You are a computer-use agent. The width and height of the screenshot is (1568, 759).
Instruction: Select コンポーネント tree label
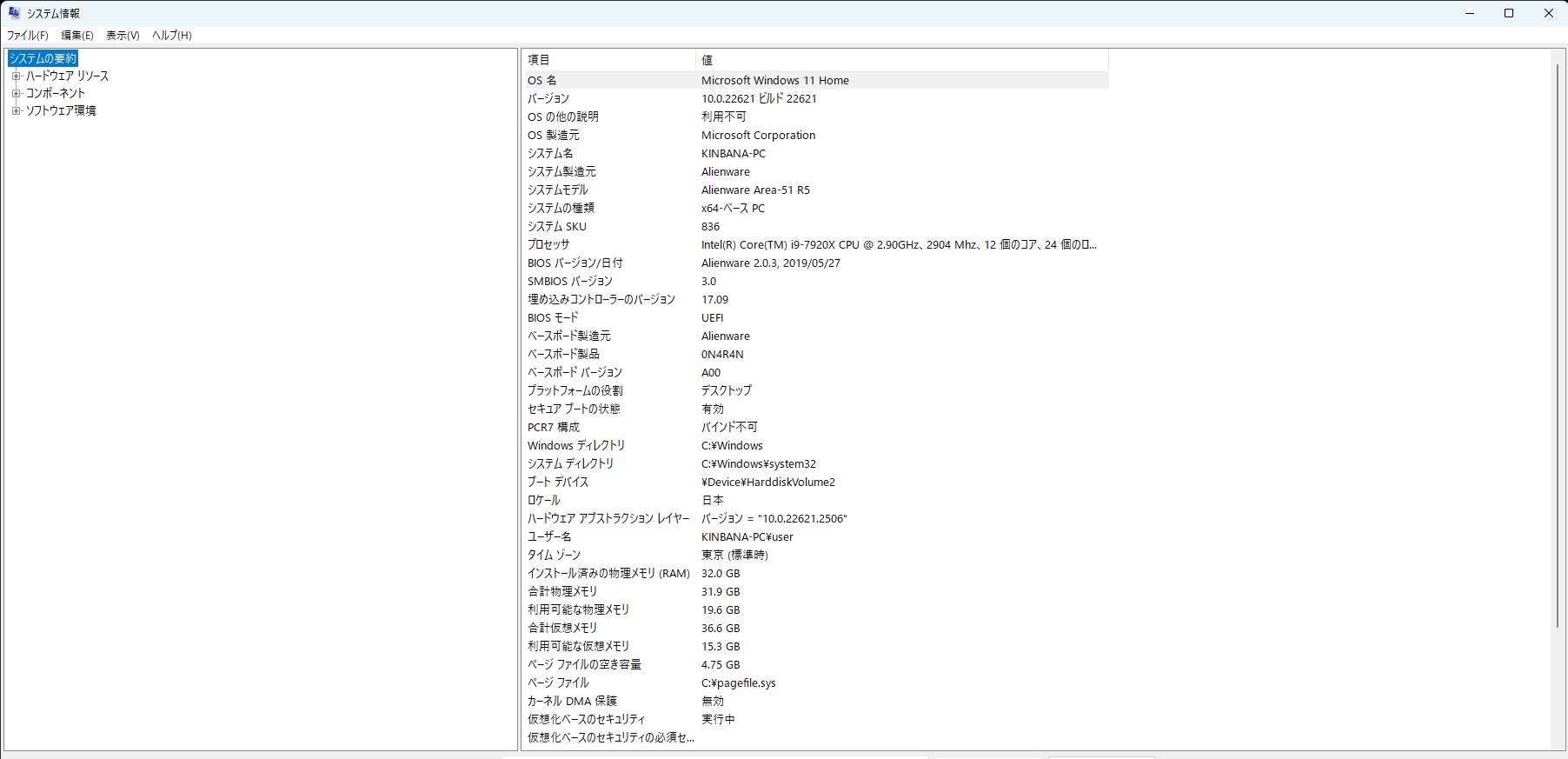coord(56,93)
